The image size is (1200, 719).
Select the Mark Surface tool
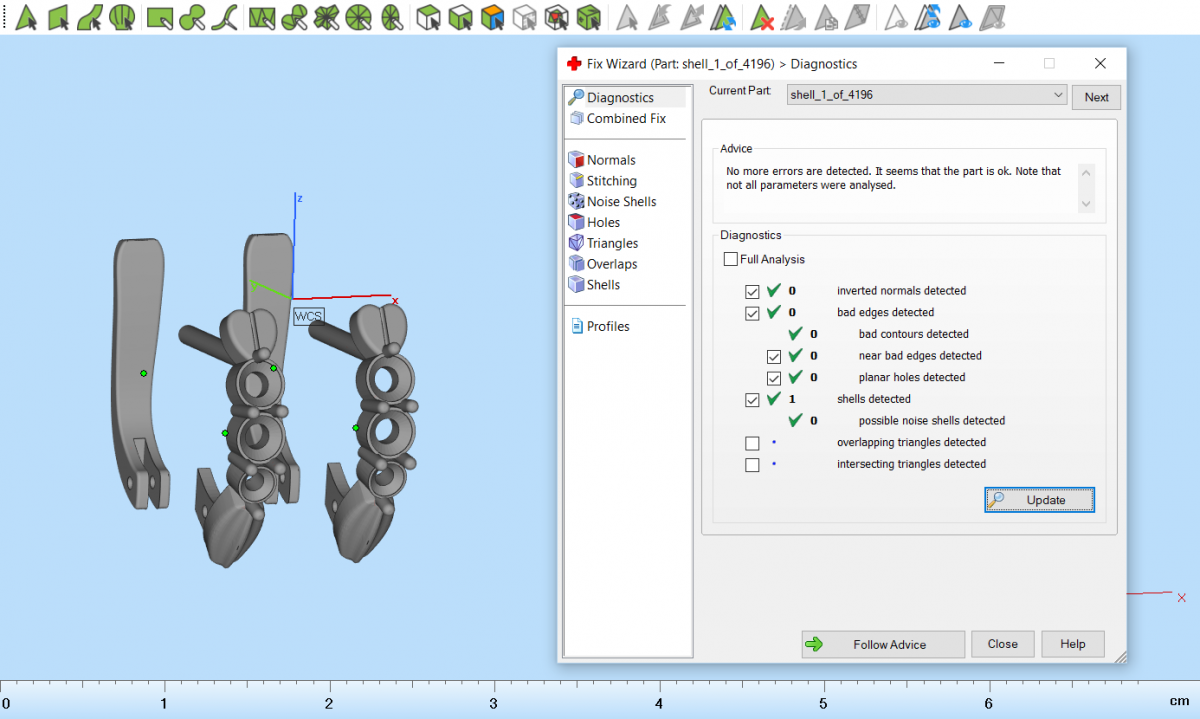(90, 17)
